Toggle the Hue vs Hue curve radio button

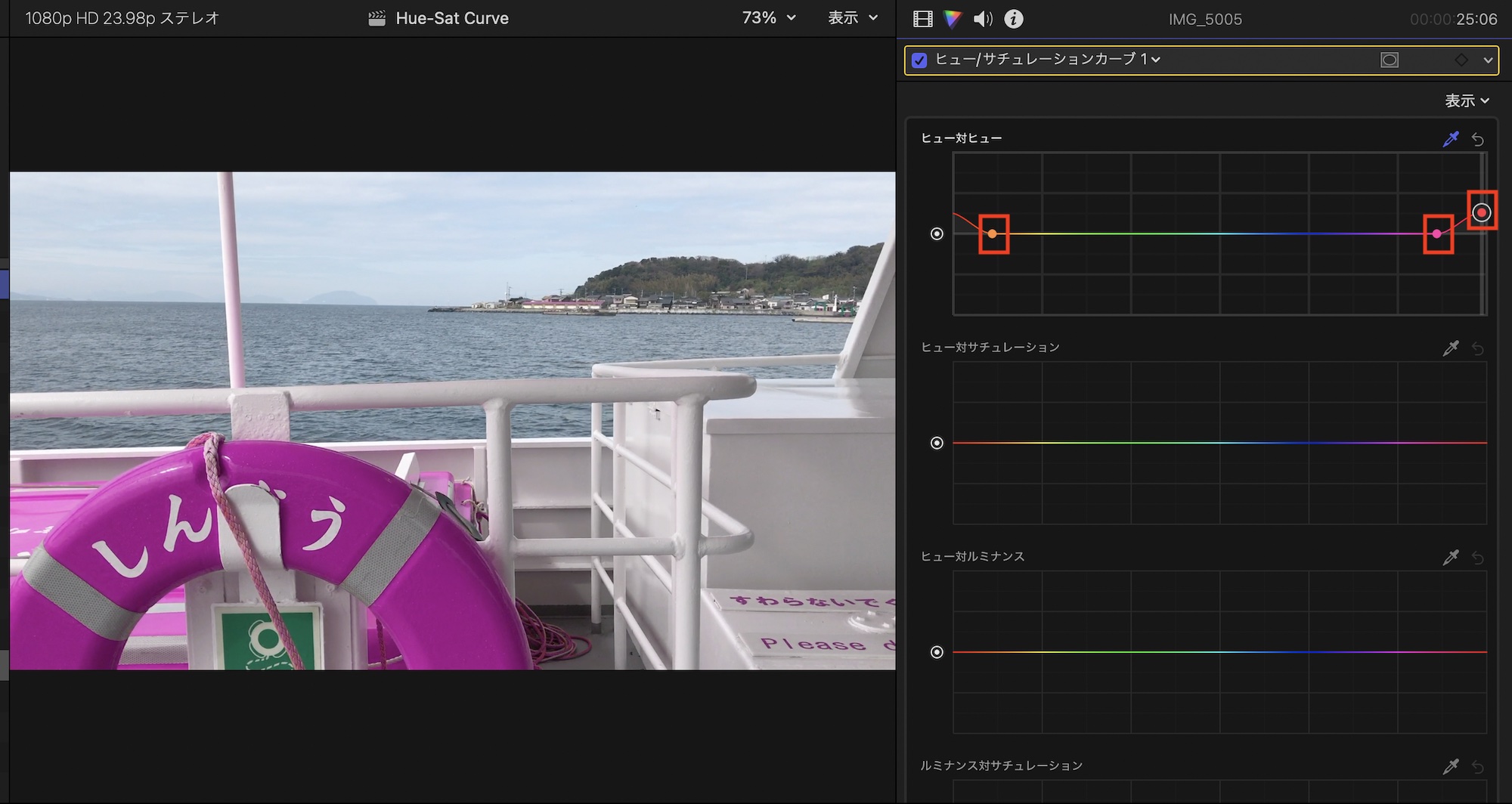coord(937,234)
